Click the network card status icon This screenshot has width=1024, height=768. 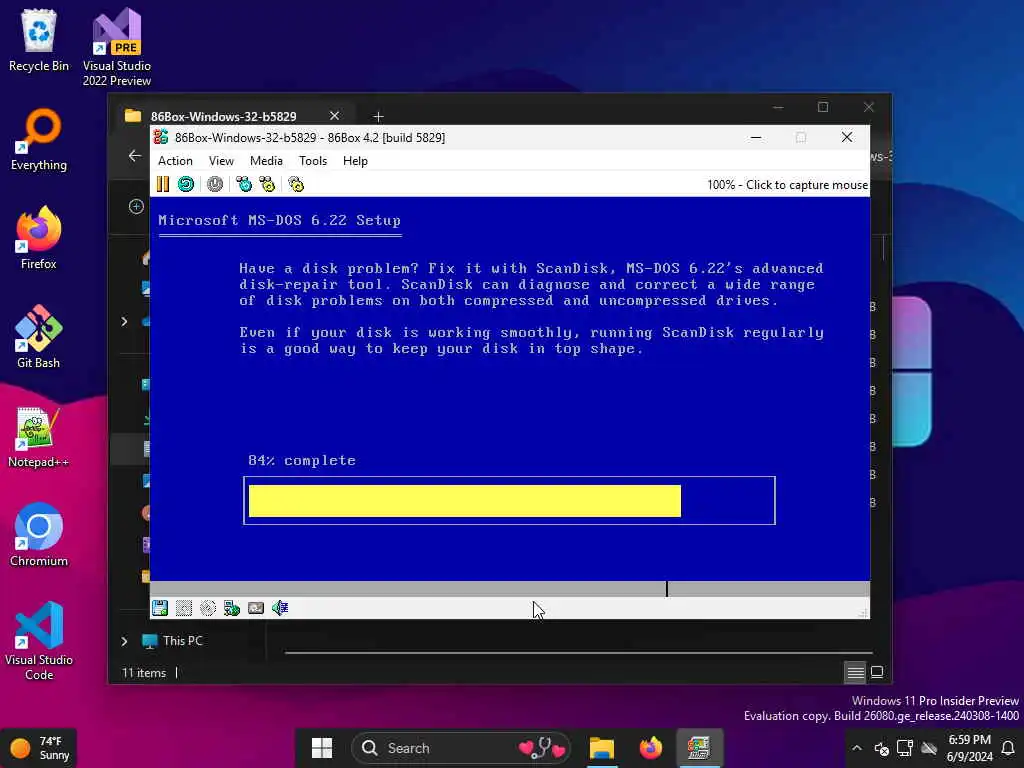[x=232, y=608]
